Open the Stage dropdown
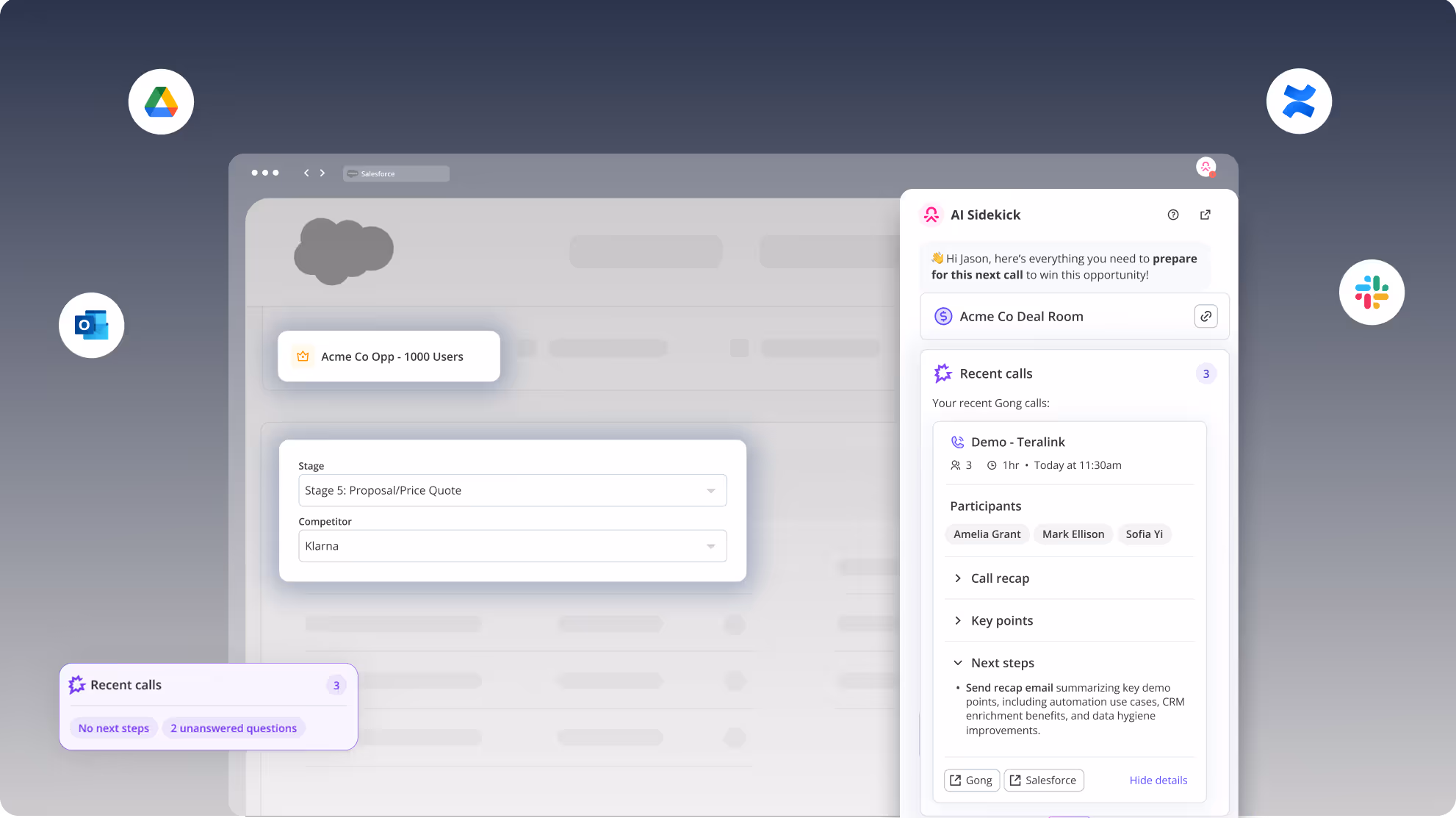Image resolution: width=1456 pixels, height=818 pixels. pyautogui.click(x=512, y=490)
